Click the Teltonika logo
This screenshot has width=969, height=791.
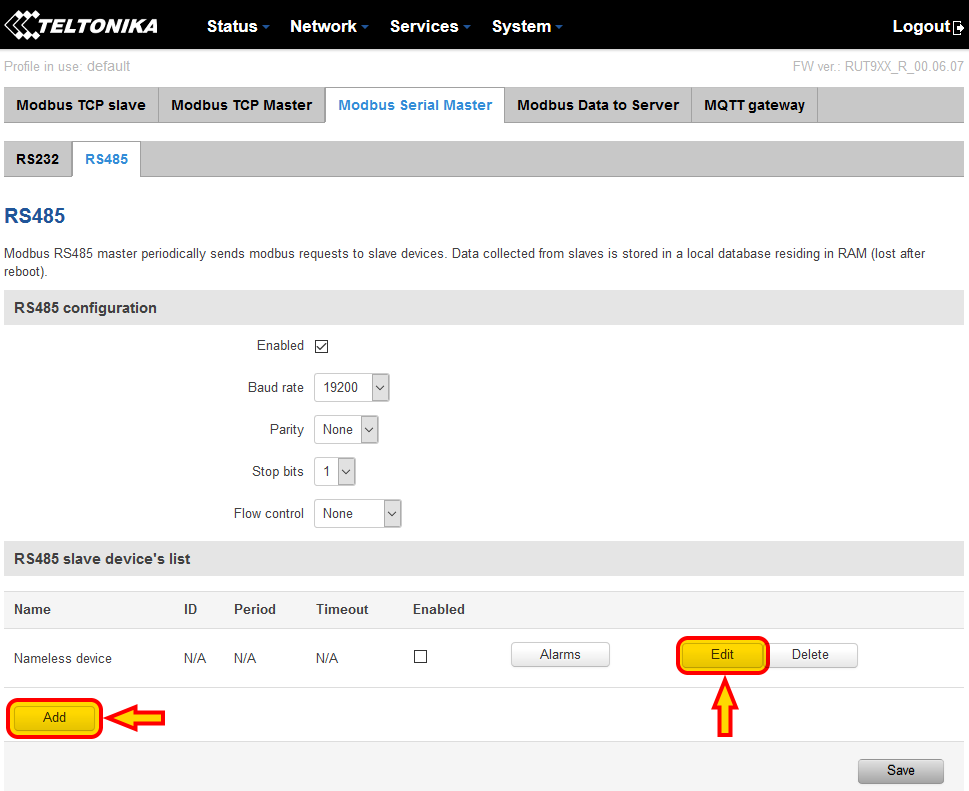click(x=80, y=25)
